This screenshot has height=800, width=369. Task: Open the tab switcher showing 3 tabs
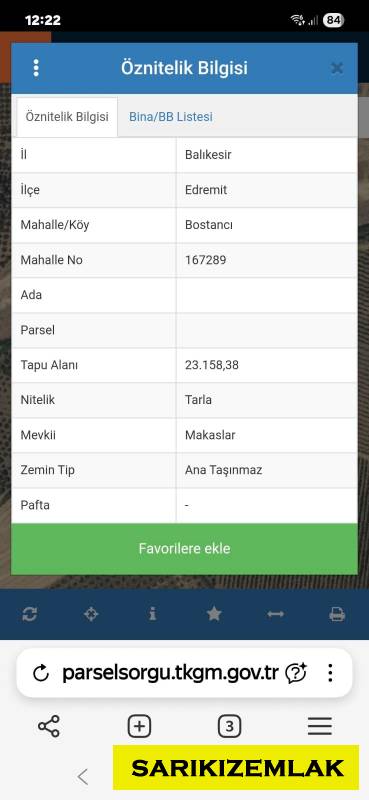coord(229,726)
